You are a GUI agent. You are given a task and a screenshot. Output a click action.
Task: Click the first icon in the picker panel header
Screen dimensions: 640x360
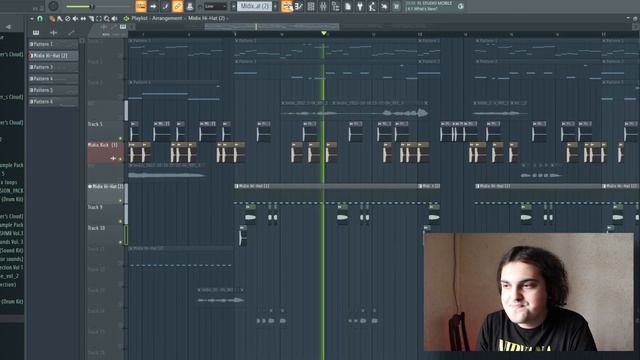pyautogui.click(x=36, y=32)
